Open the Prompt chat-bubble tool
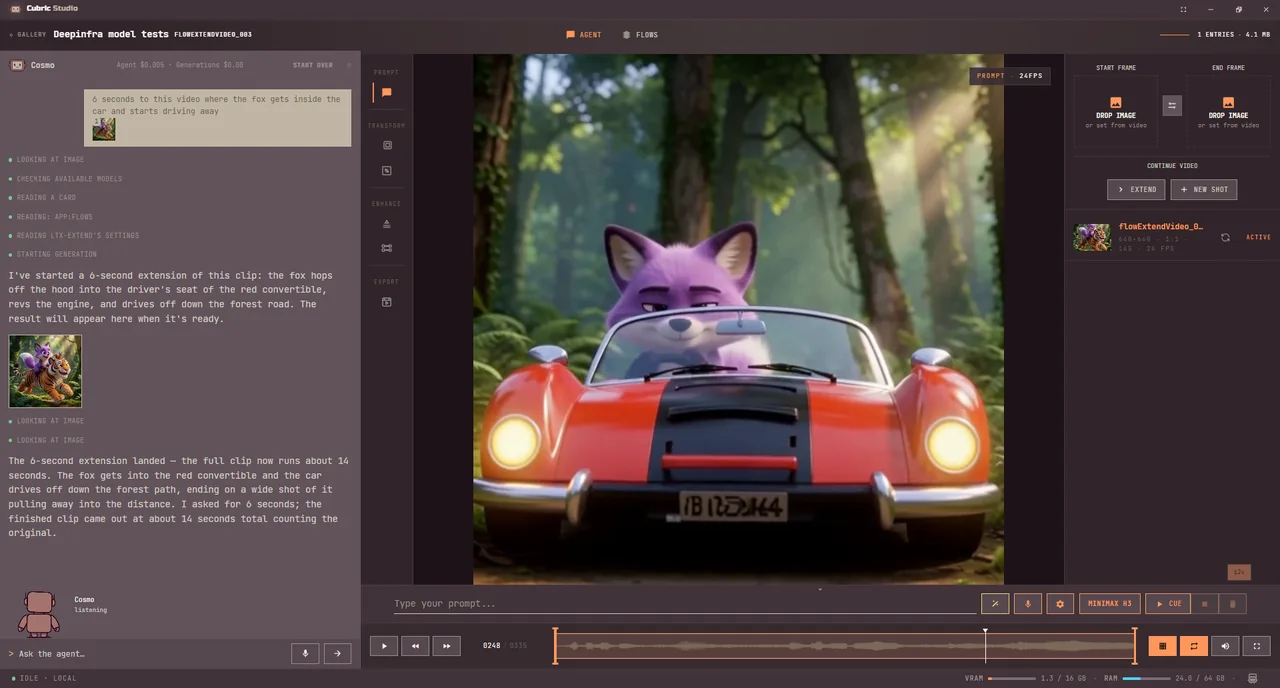The height and width of the screenshot is (688, 1280). 386,92
